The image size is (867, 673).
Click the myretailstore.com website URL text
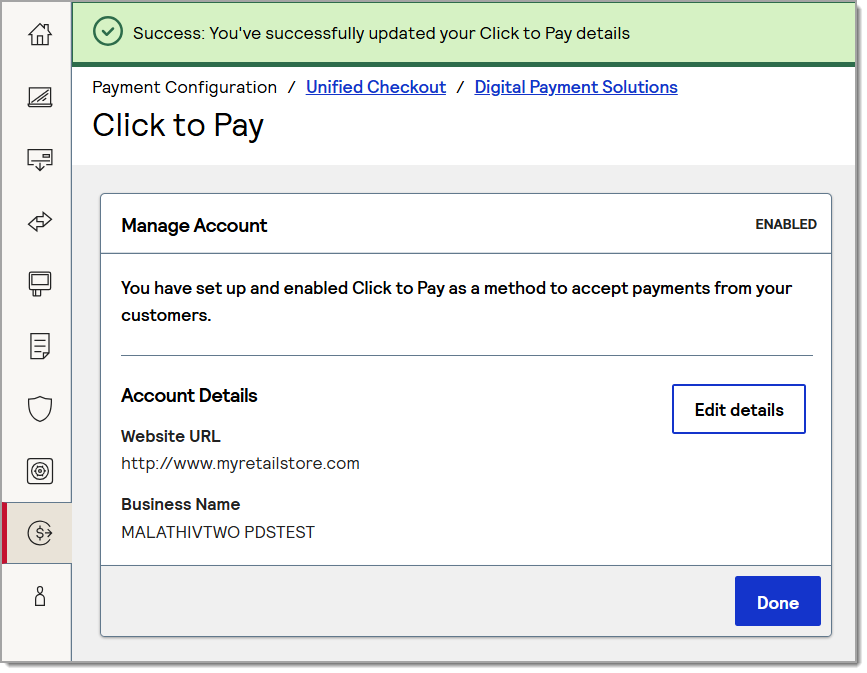pyautogui.click(x=240, y=463)
